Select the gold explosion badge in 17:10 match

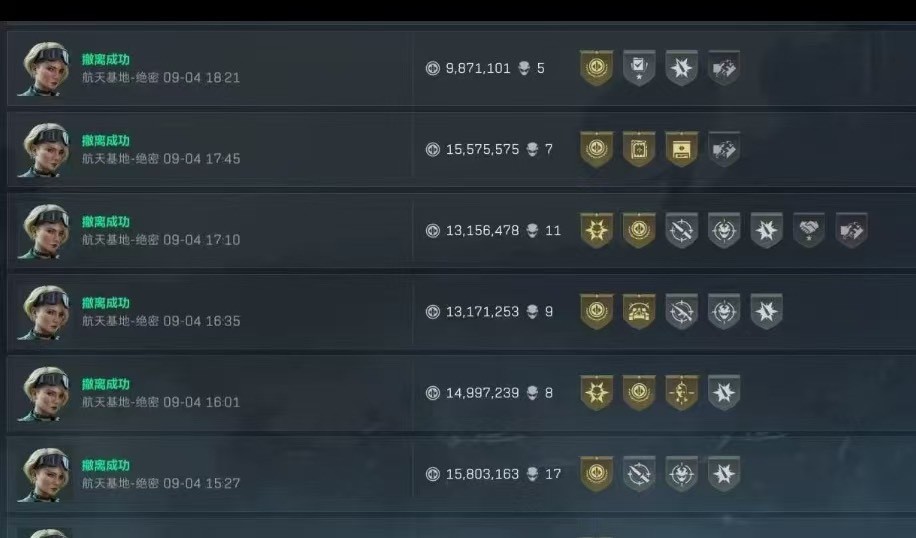[596, 230]
